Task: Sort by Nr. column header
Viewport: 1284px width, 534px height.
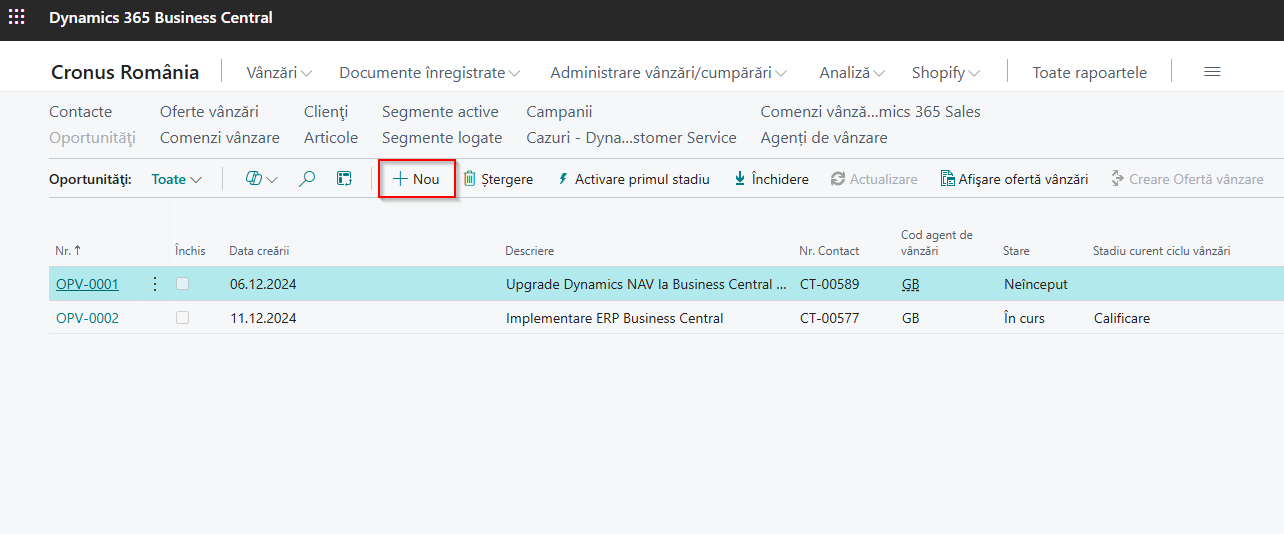Action: (x=69, y=250)
